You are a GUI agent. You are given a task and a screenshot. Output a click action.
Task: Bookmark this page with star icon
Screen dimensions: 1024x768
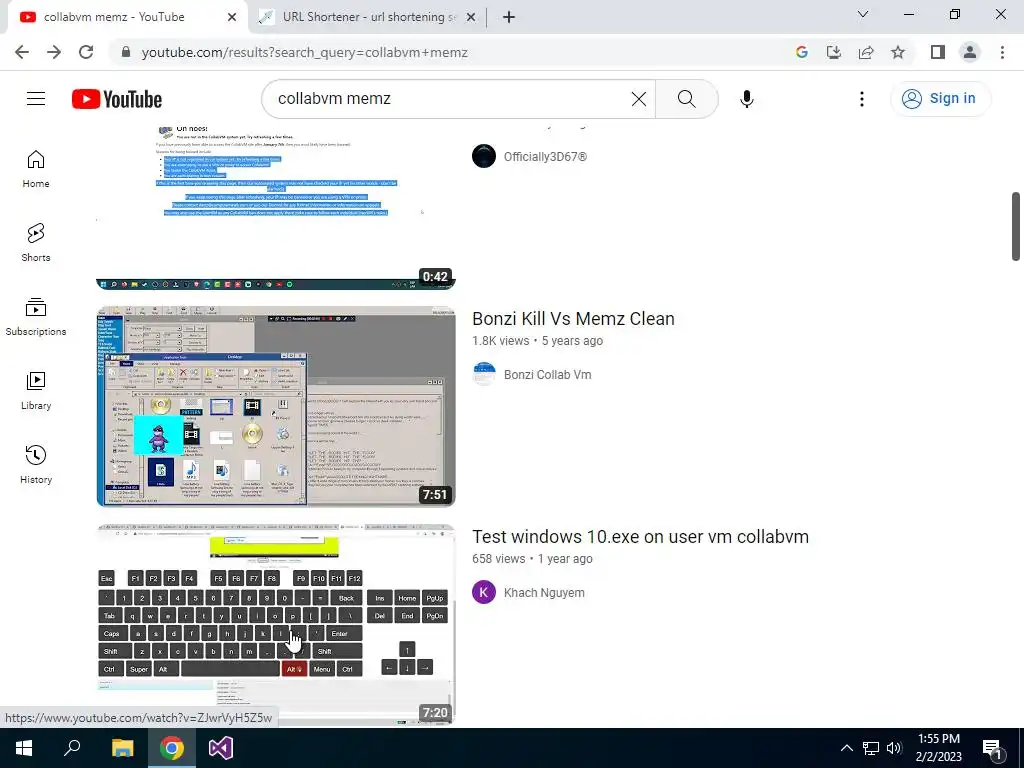(898, 52)
